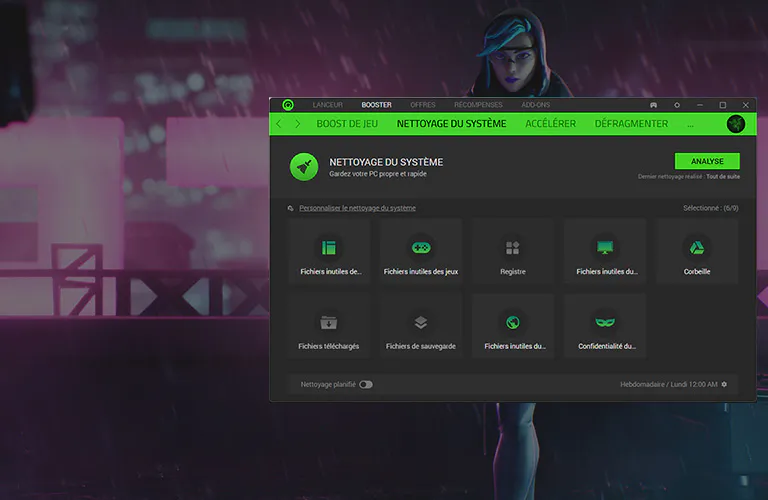Select the Registre tile
Viewport: 768px width, 500px height.
point(513,252)
